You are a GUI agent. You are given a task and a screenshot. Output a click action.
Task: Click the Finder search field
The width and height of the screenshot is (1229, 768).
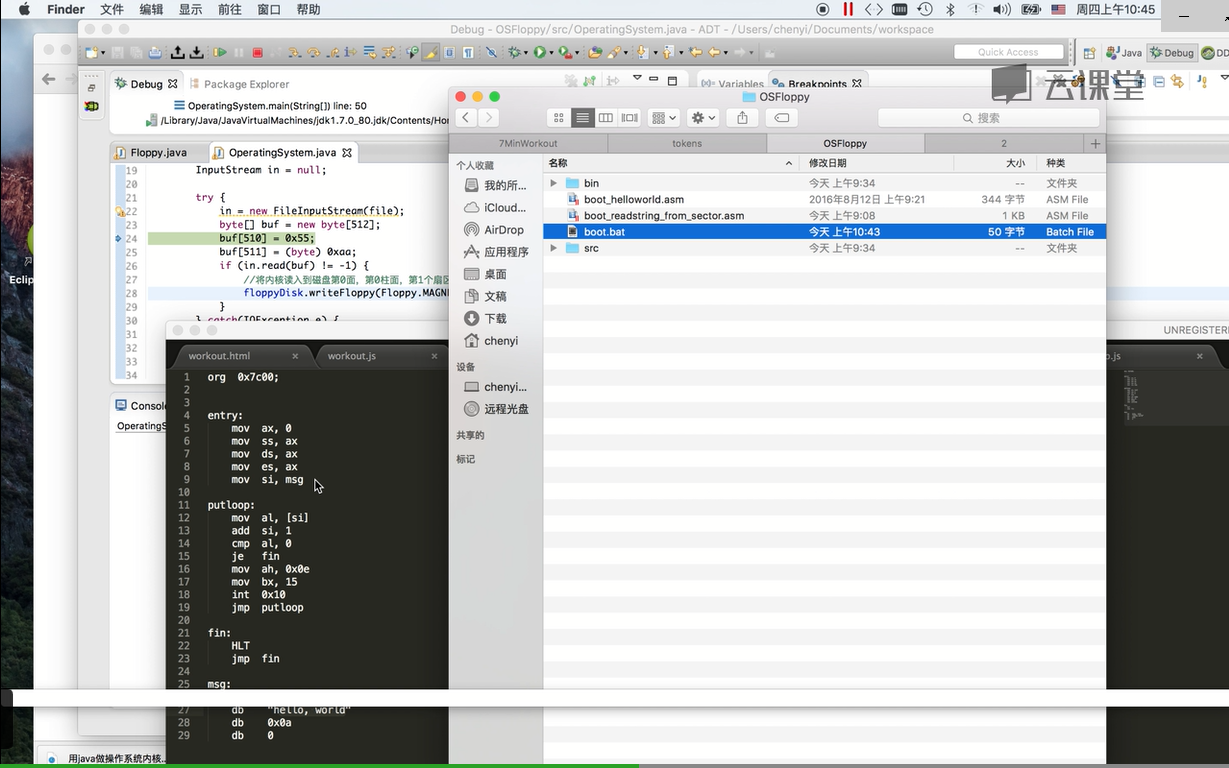coord(987,118)
